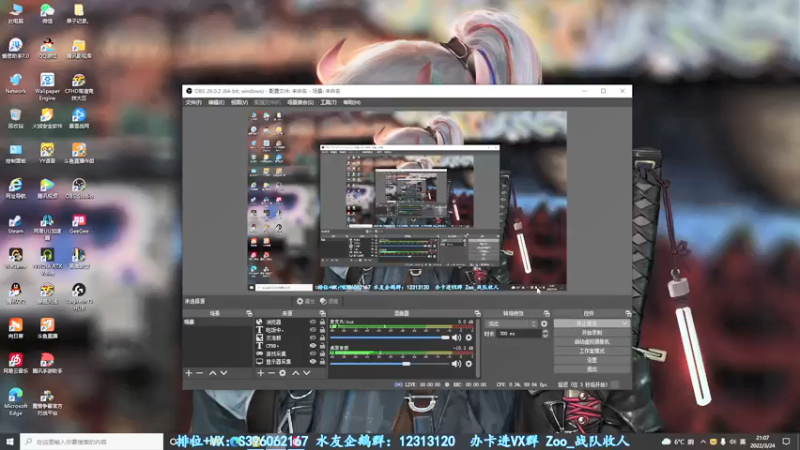Screen dimensions: 800x450
Task: Select the OBS Studio desktop shortcut
Action: tap(79, 188)
